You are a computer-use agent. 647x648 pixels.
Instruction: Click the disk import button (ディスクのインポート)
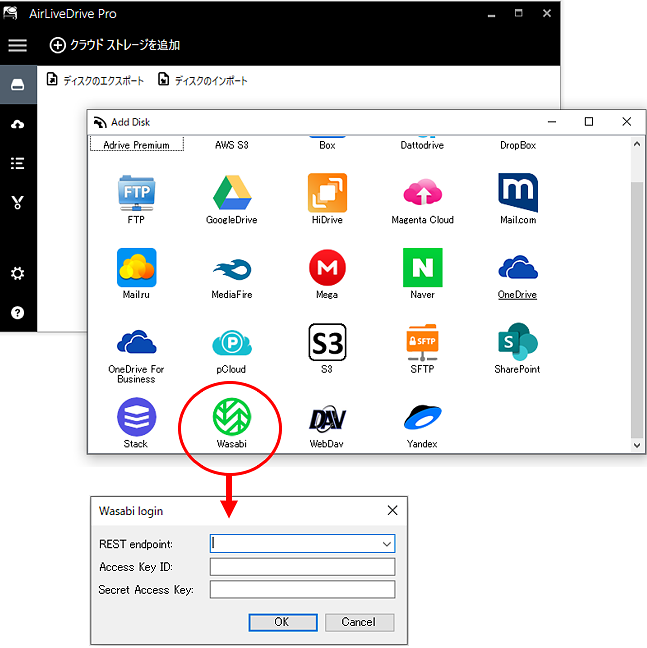point(202,80)
